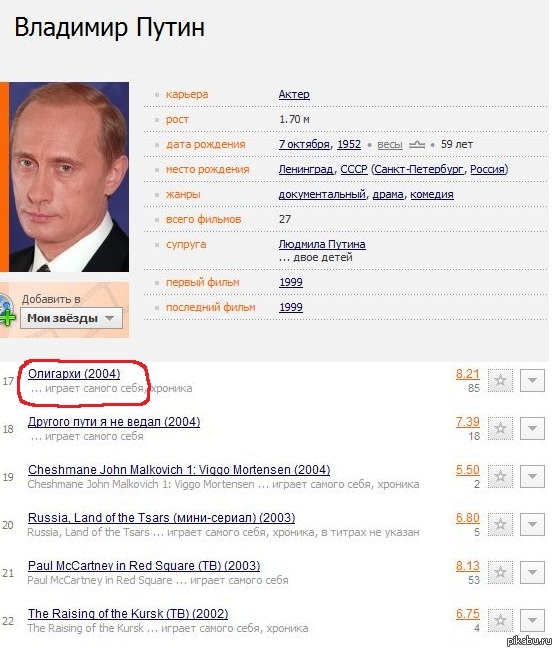Click the star icon for Russia, Land of the Tsars

point(501,524)
